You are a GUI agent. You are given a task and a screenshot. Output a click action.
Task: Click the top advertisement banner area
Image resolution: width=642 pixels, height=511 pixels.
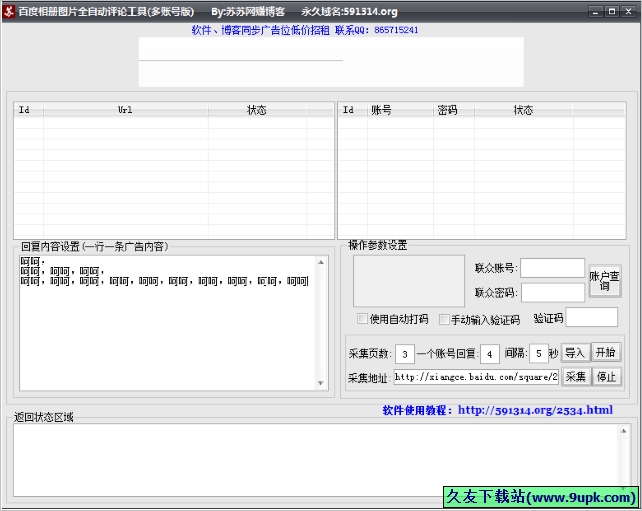(x=331, y=62)
